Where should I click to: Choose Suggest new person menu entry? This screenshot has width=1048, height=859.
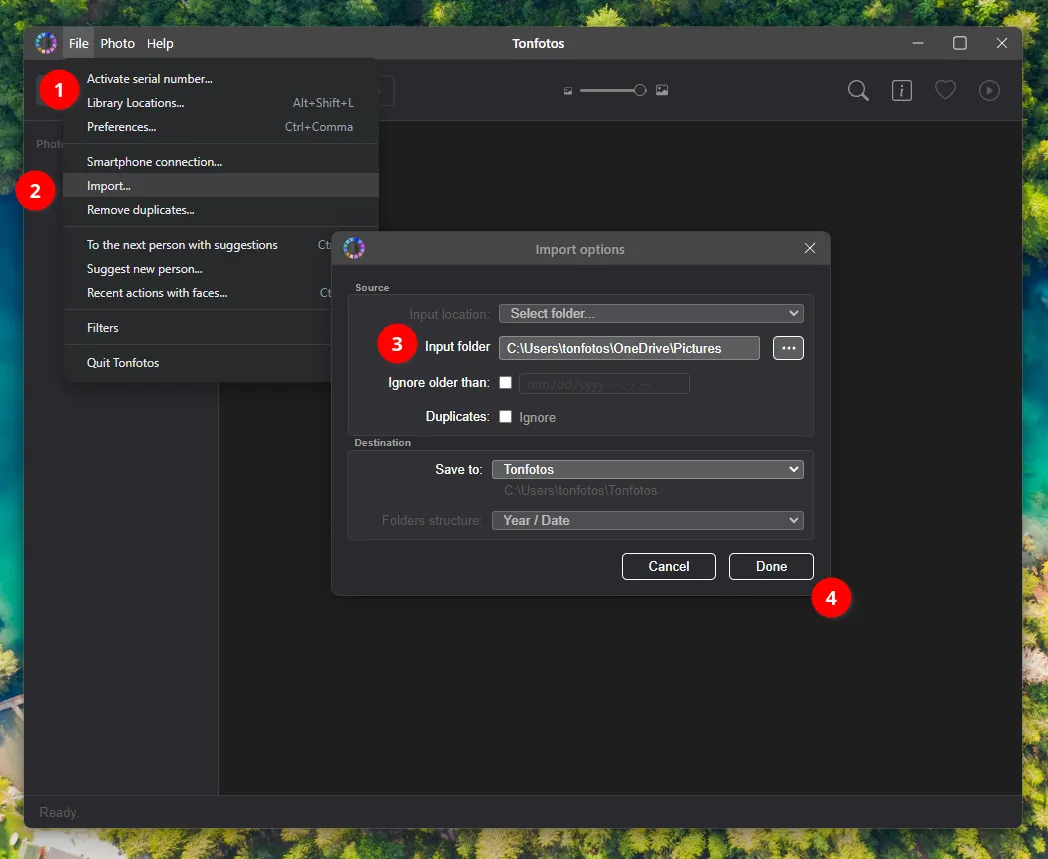[x=197, y=269]
